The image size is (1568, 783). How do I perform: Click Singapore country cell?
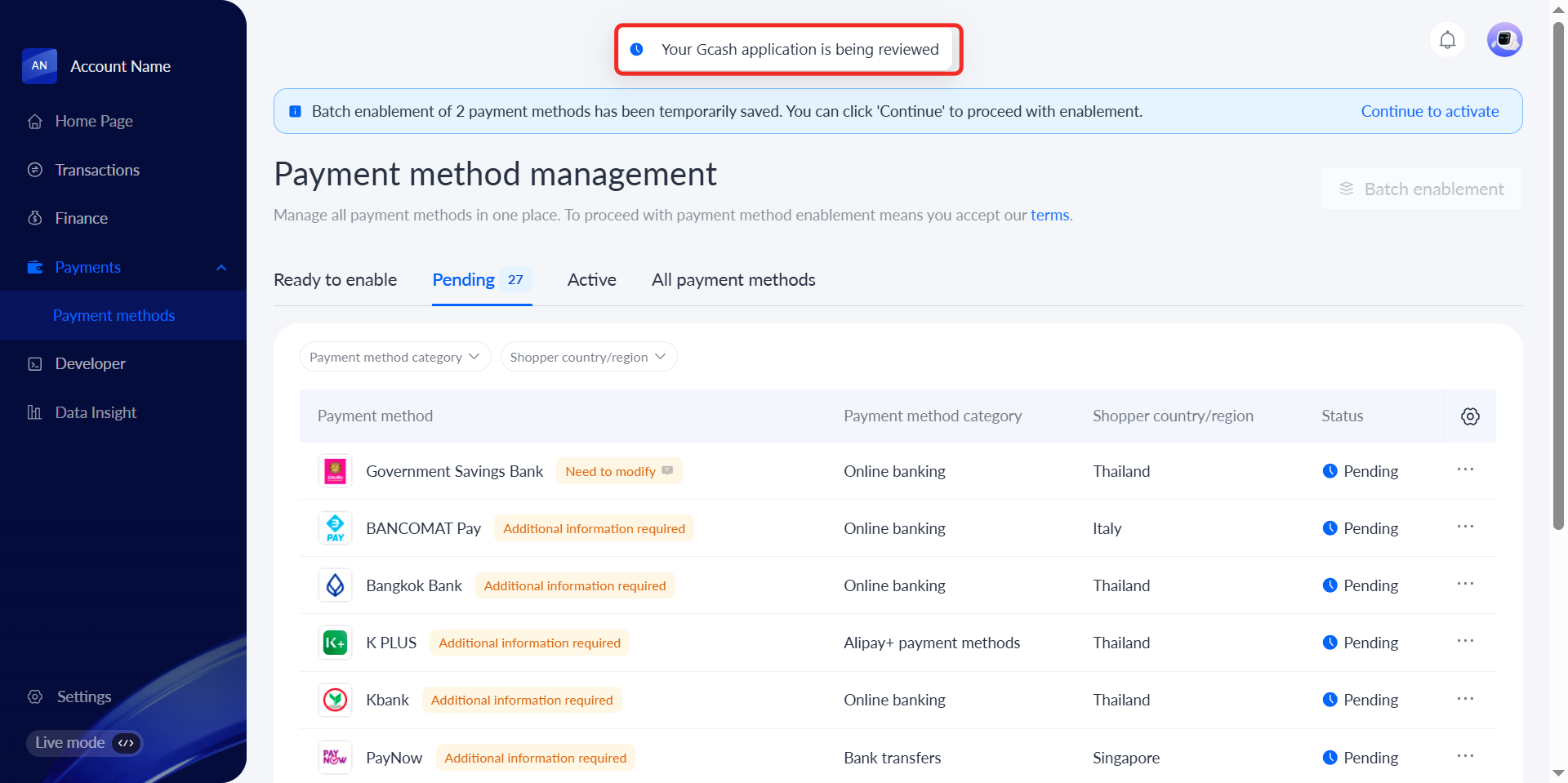pos(1126,758)
